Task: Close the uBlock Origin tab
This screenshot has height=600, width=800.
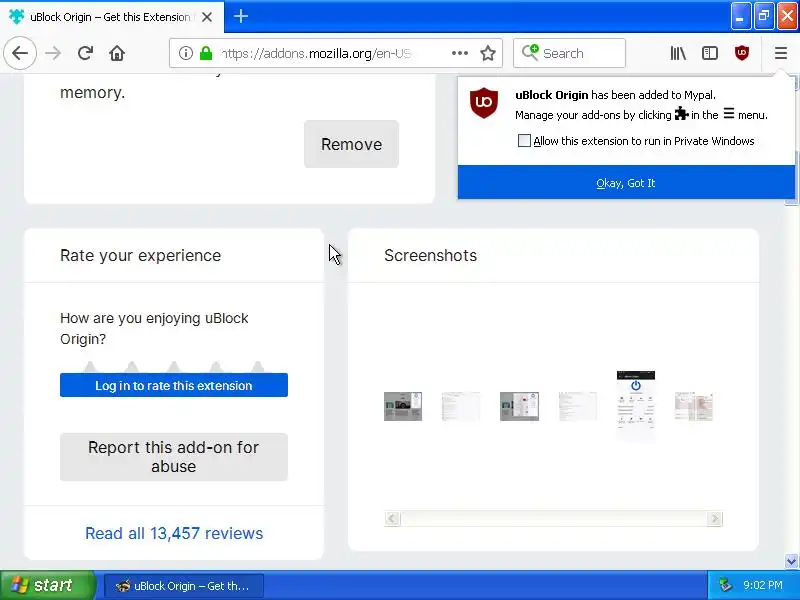Action: 207,17
